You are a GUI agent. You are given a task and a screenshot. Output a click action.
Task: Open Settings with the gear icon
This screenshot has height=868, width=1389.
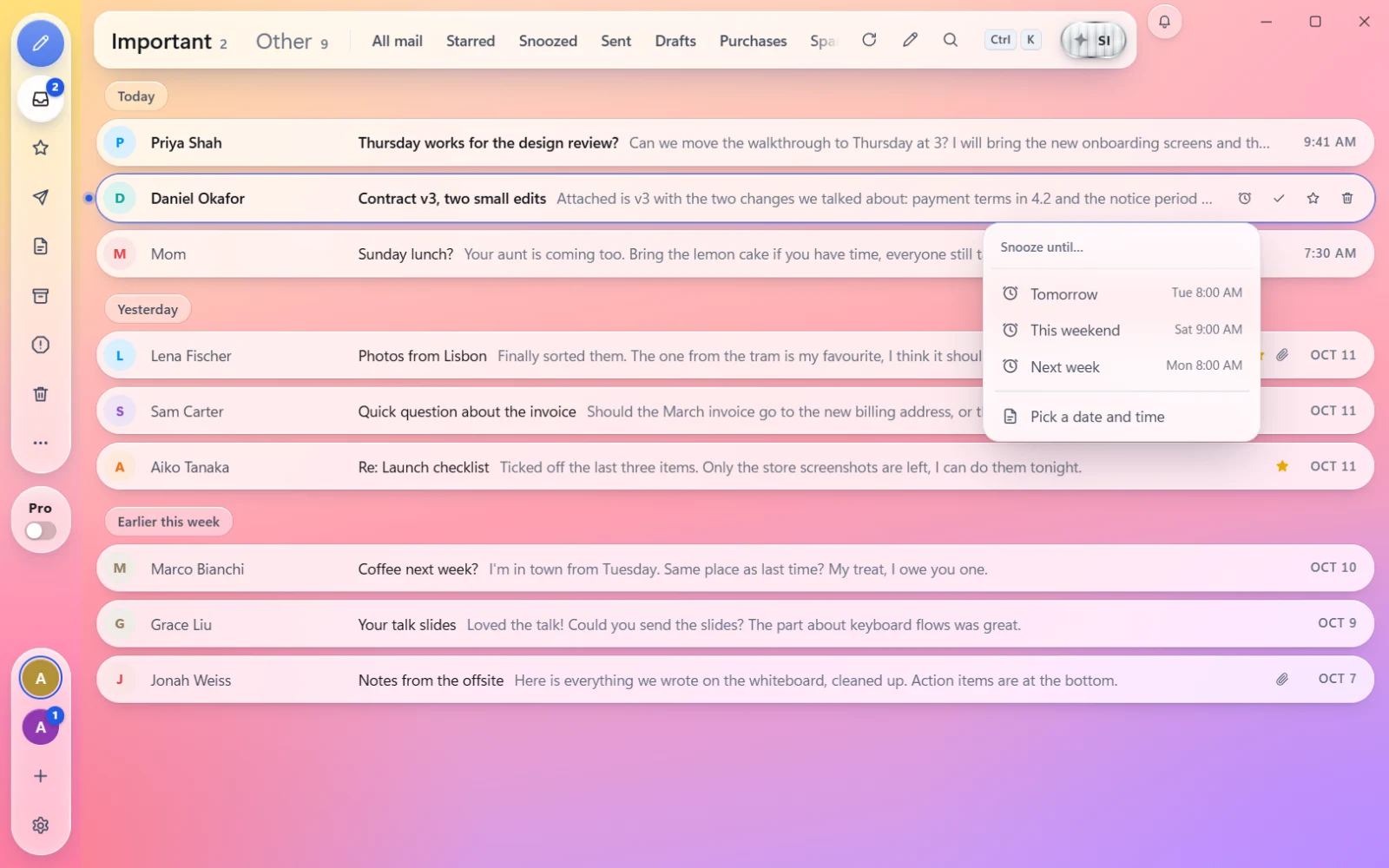(x=41, y=825)
